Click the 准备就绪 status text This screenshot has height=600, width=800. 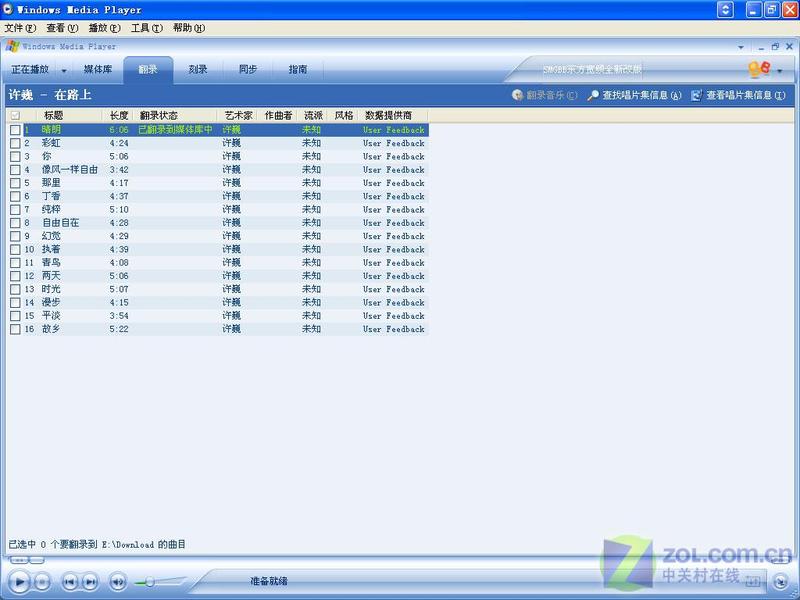coord(269,581)
